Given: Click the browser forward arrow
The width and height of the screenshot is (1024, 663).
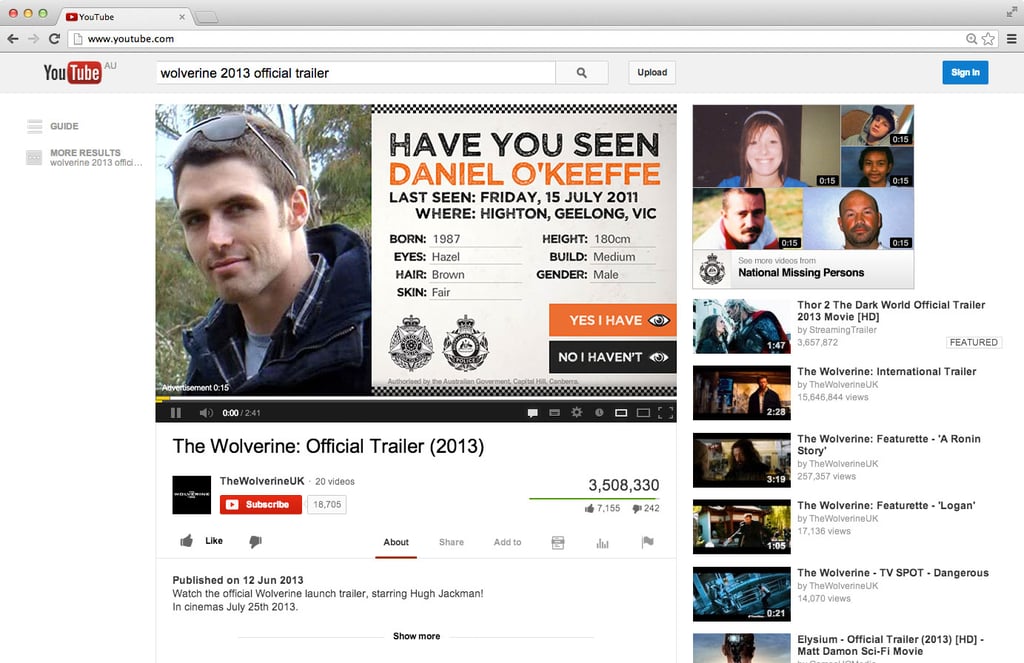Looking at the screenshot, I should click(x=33, y=39).
